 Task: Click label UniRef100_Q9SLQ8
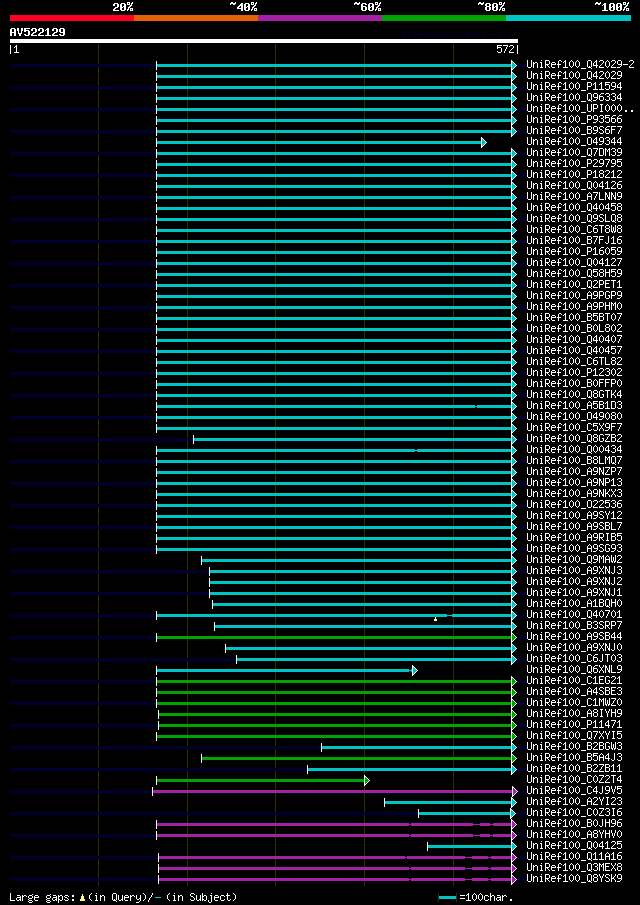[574, 219]
